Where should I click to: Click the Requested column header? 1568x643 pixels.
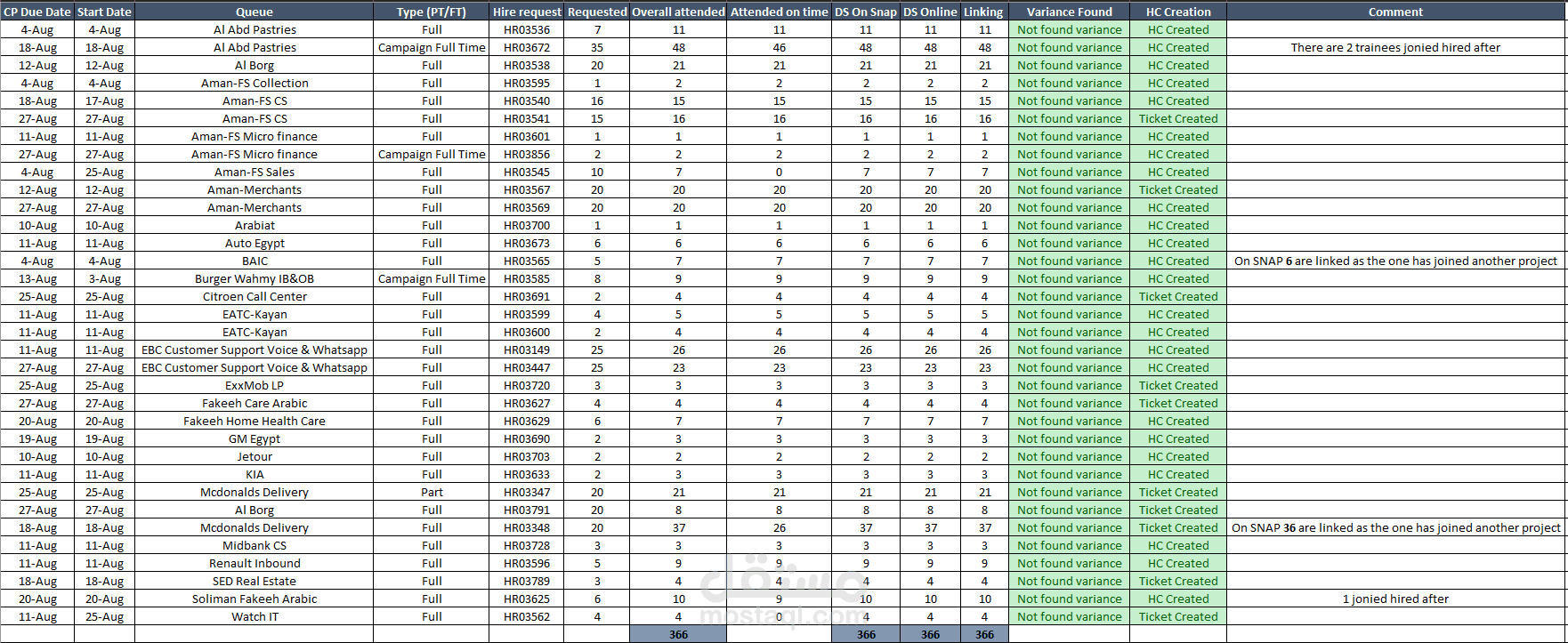pyautogui.click(x=597, y=12)
